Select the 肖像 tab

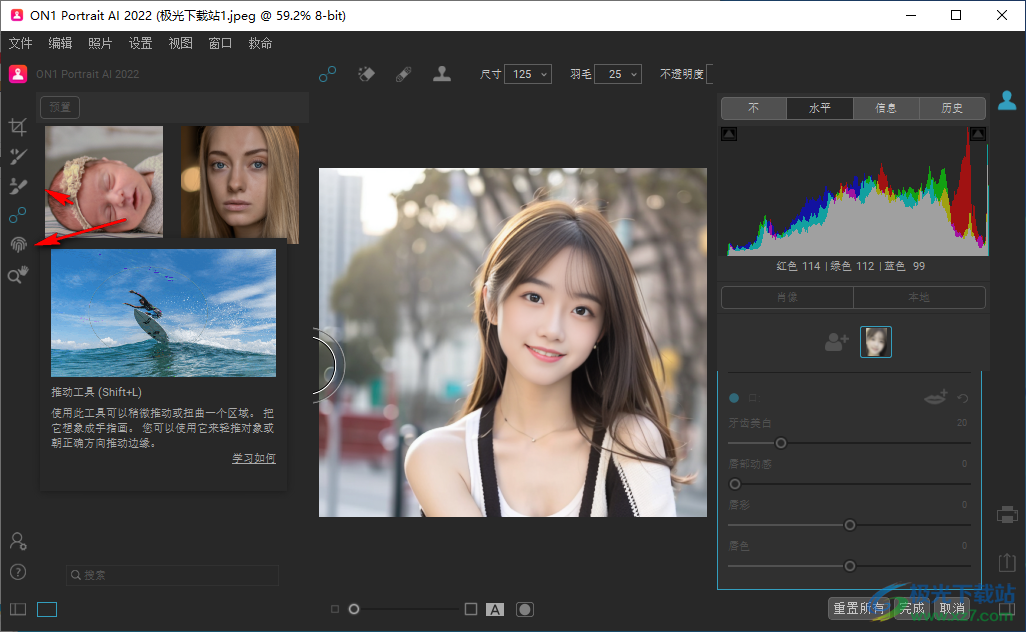click(x=787, y=297)
